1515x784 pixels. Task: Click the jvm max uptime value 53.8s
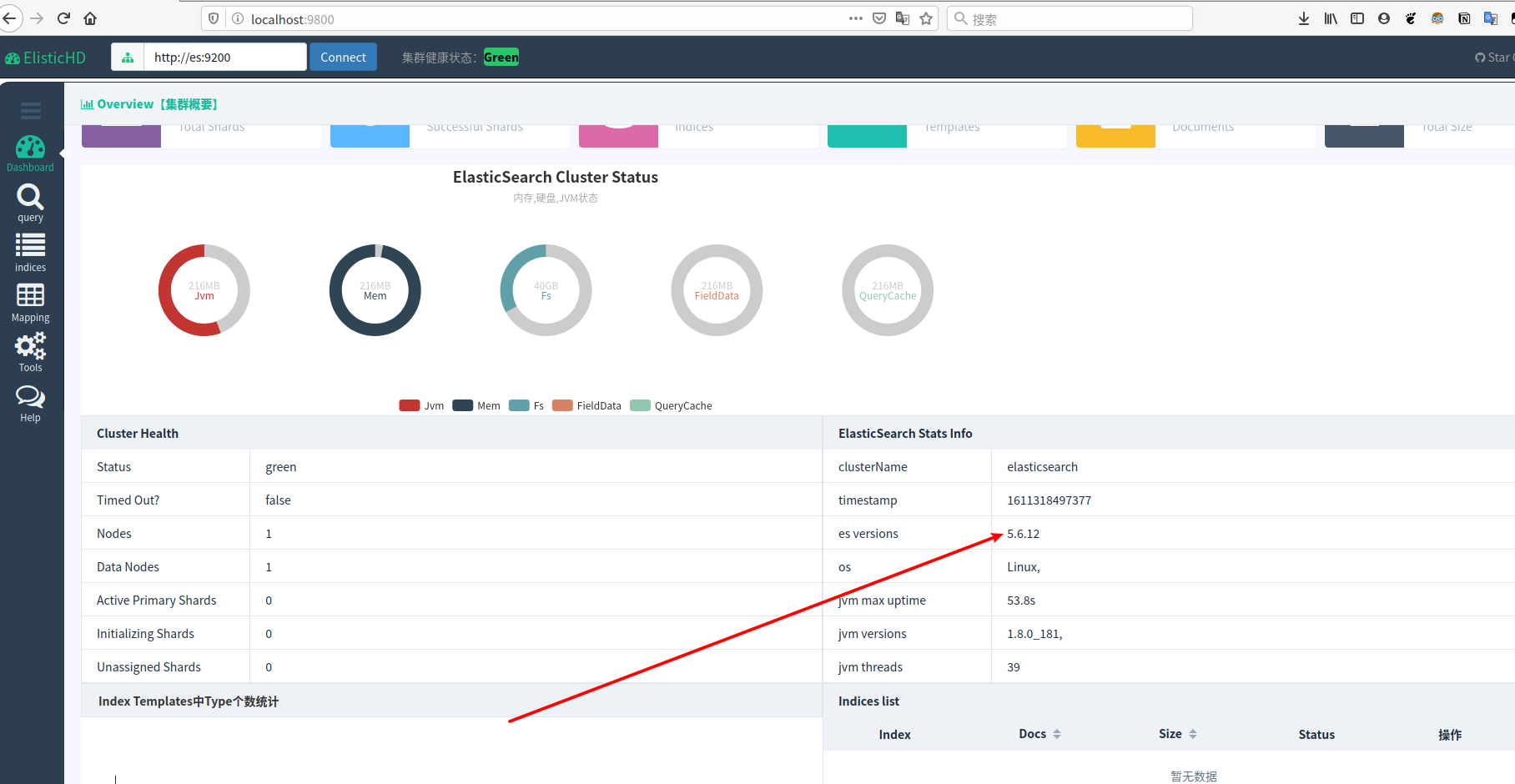pyautogui.click(x=1021, y=601)
